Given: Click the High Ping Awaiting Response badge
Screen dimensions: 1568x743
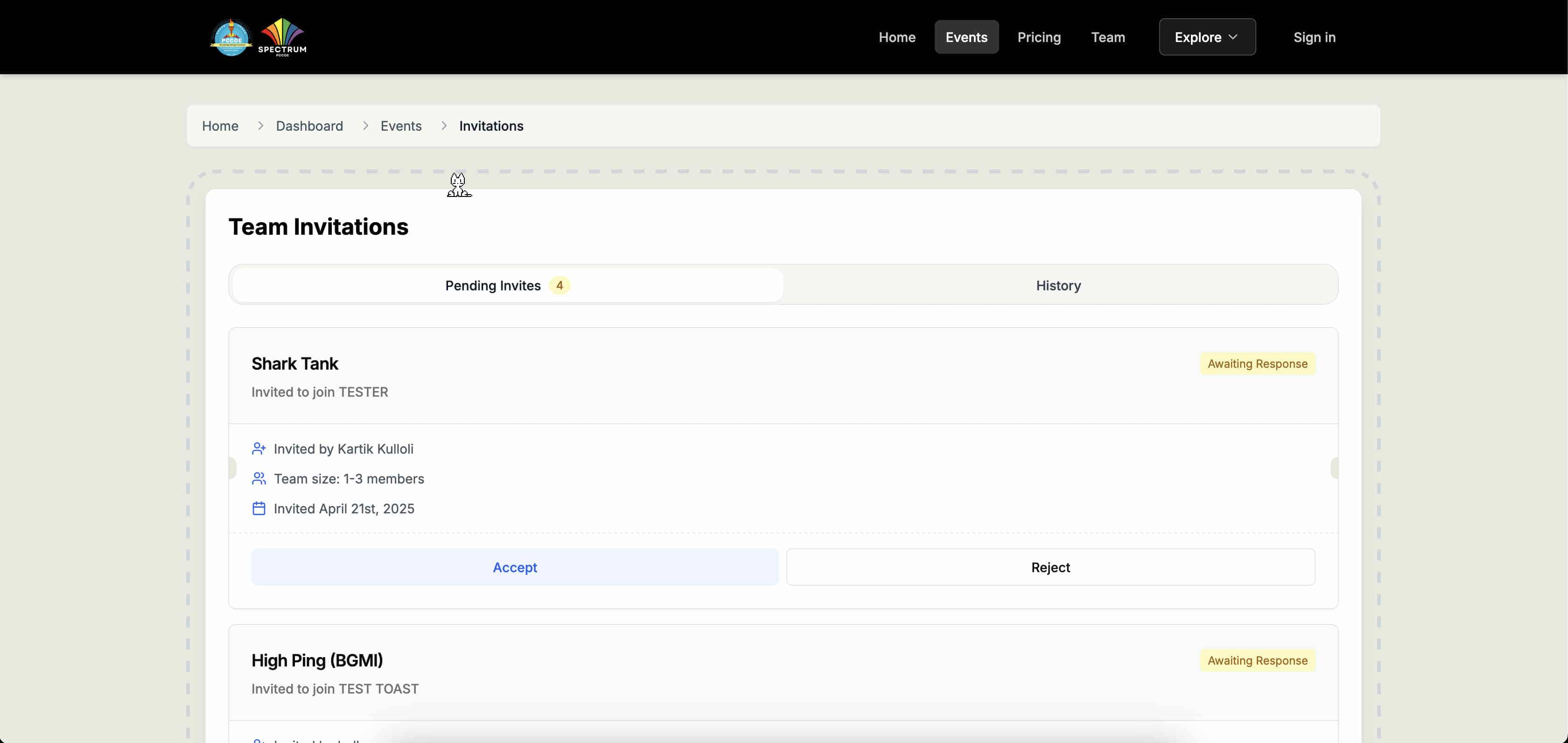Looking at the screenshot, I should (1257, 661).
